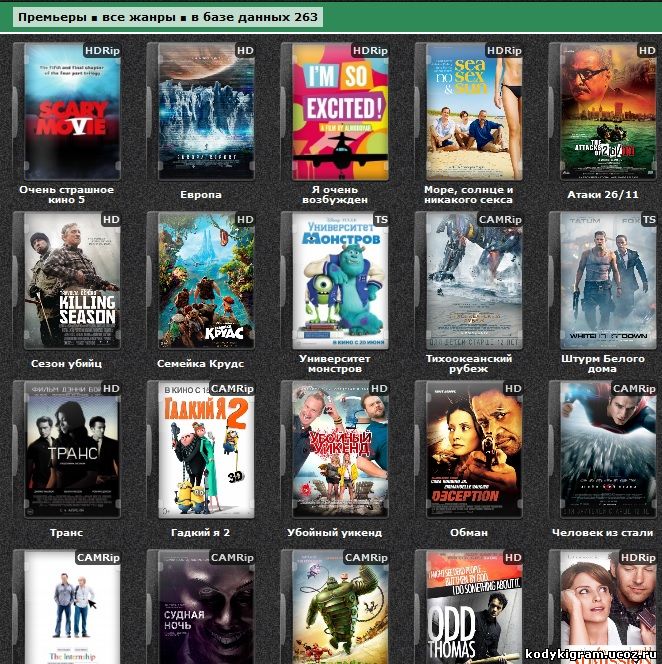Click HD badge on Обман poster
662x664 pixels.
[x=513, y=388]
